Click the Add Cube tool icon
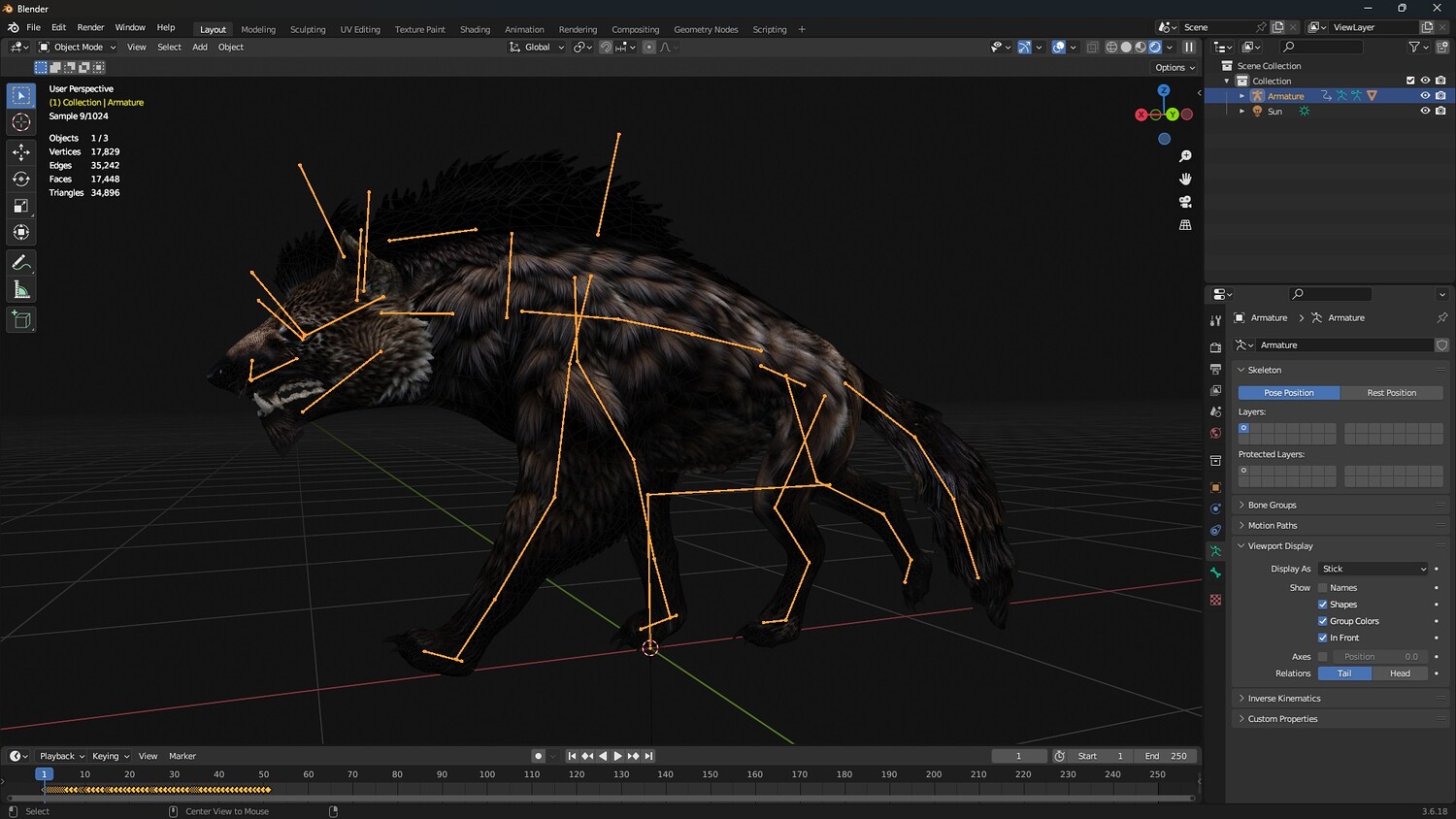1456x819 pixels. tap(21, 319)
